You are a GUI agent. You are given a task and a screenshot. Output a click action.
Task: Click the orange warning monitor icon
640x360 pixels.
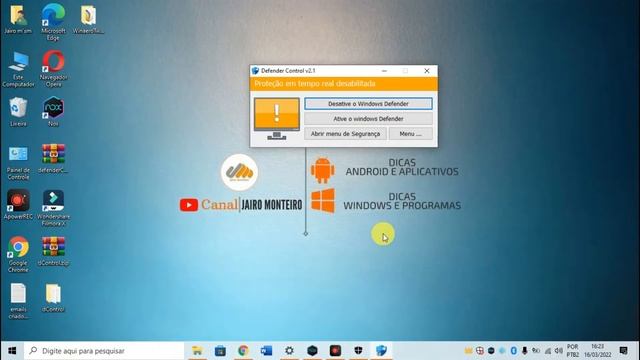click(x=277, y=118)
